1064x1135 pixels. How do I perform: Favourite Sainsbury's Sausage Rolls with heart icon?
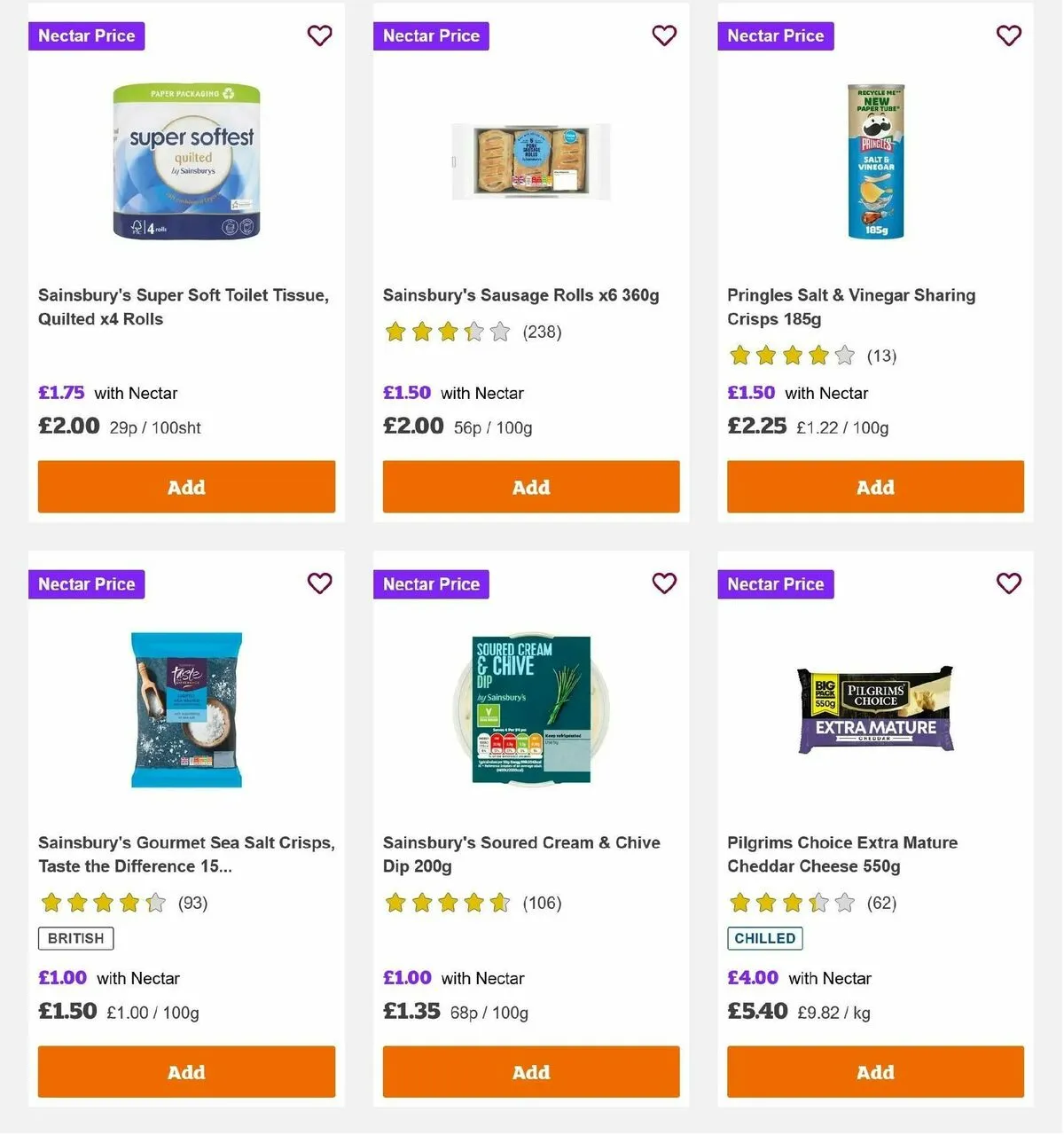tap(664, 35)
